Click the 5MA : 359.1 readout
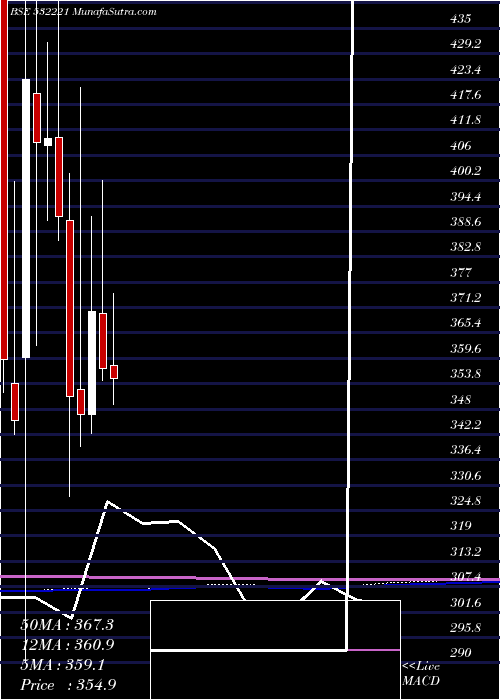This screenshot has height=700, width=500. (x=62, y=665)
